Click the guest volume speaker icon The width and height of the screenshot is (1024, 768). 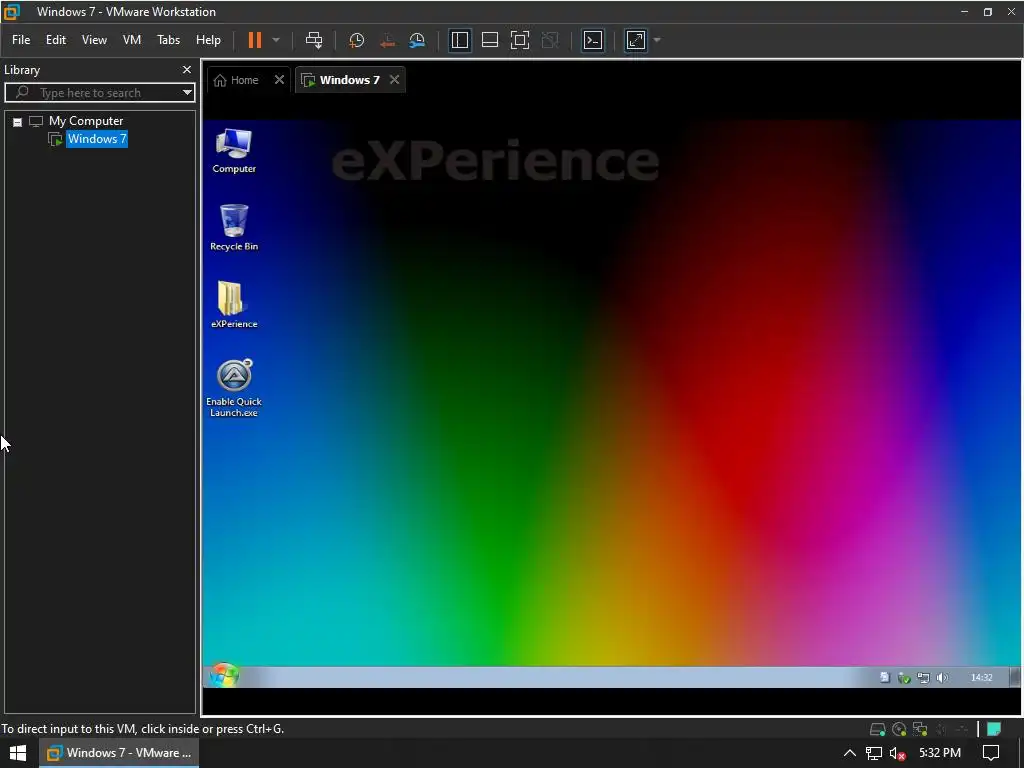tap(942, 678)
